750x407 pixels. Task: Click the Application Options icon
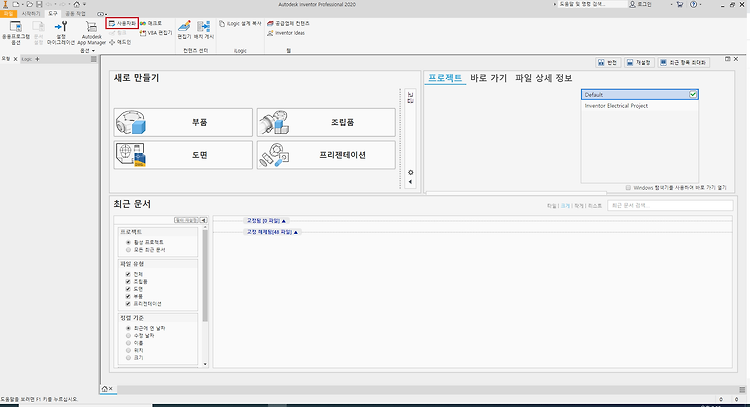[15, 27]
